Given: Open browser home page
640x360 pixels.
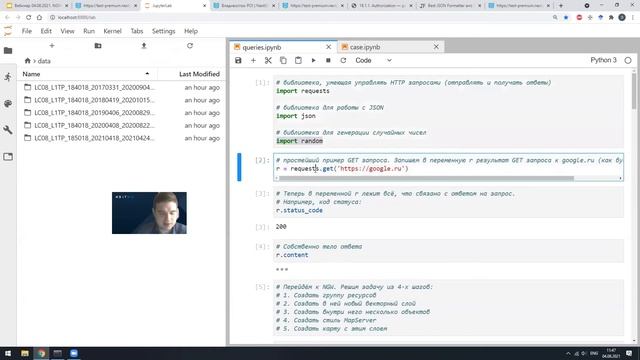Looking at the screenshot, I should click(x=39, y=18).
